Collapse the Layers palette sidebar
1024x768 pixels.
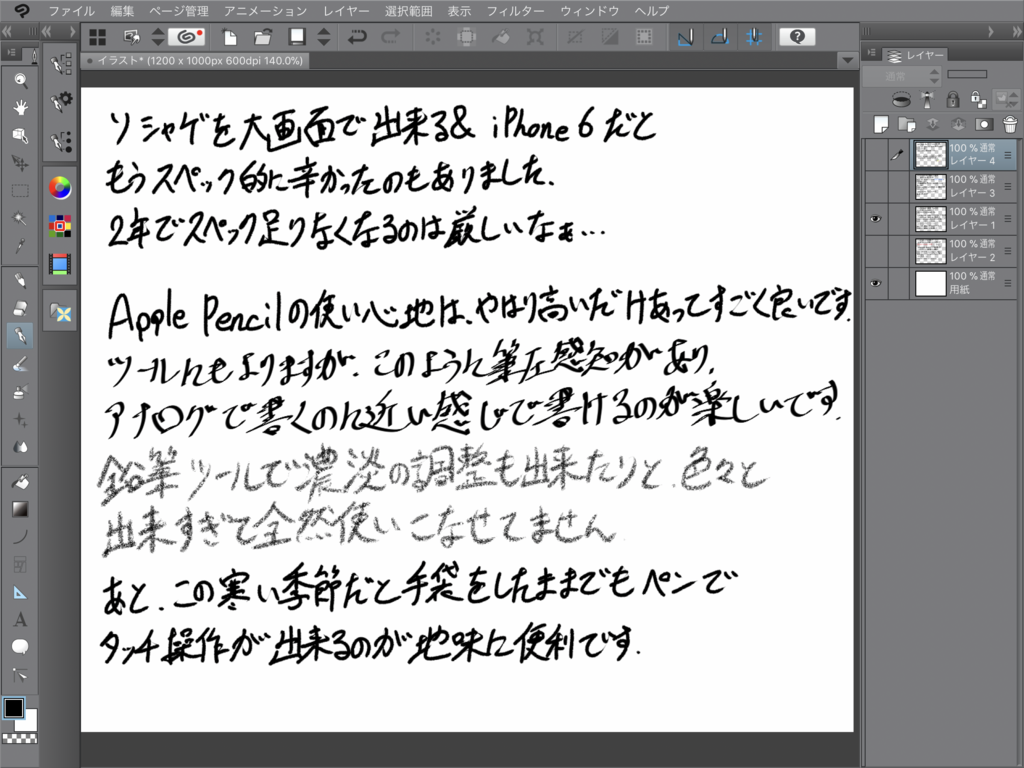point(870,52)
